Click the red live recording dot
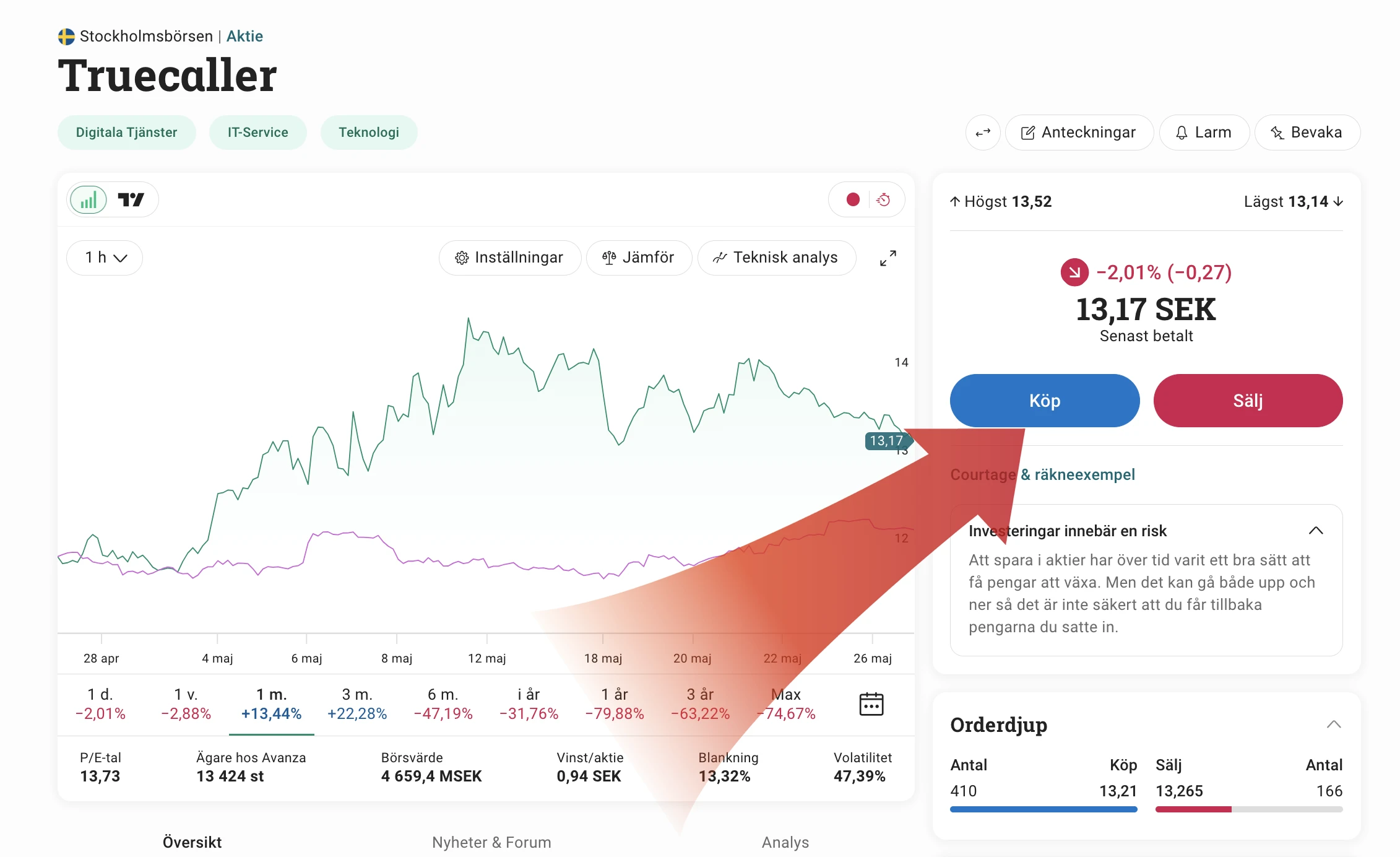Image resolution: width=1400 pixels, height=857 pixels. (x=853, y=199)
